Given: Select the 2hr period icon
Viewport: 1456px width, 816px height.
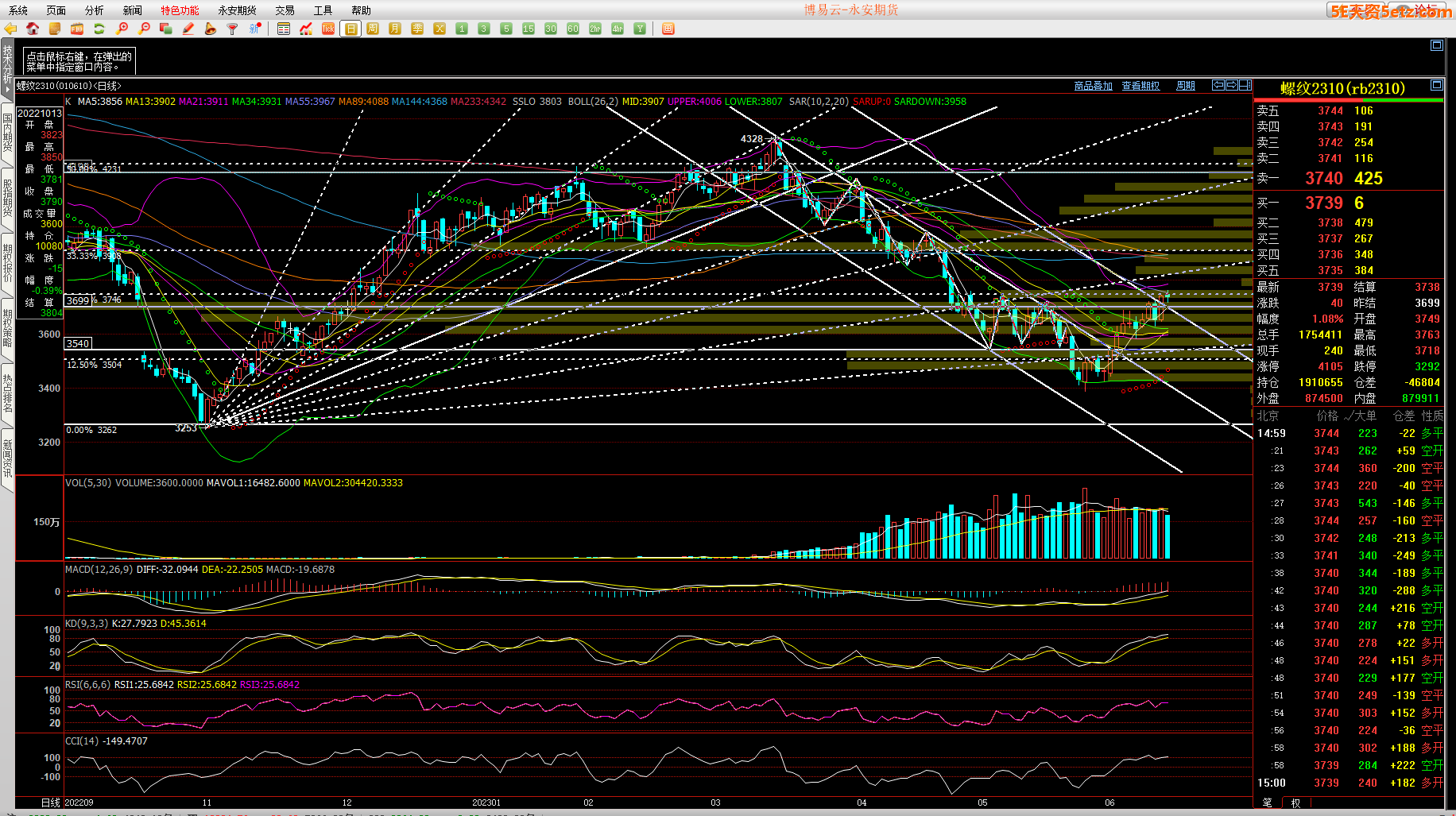Looking at the screenshot, I should tap(595, 29).
